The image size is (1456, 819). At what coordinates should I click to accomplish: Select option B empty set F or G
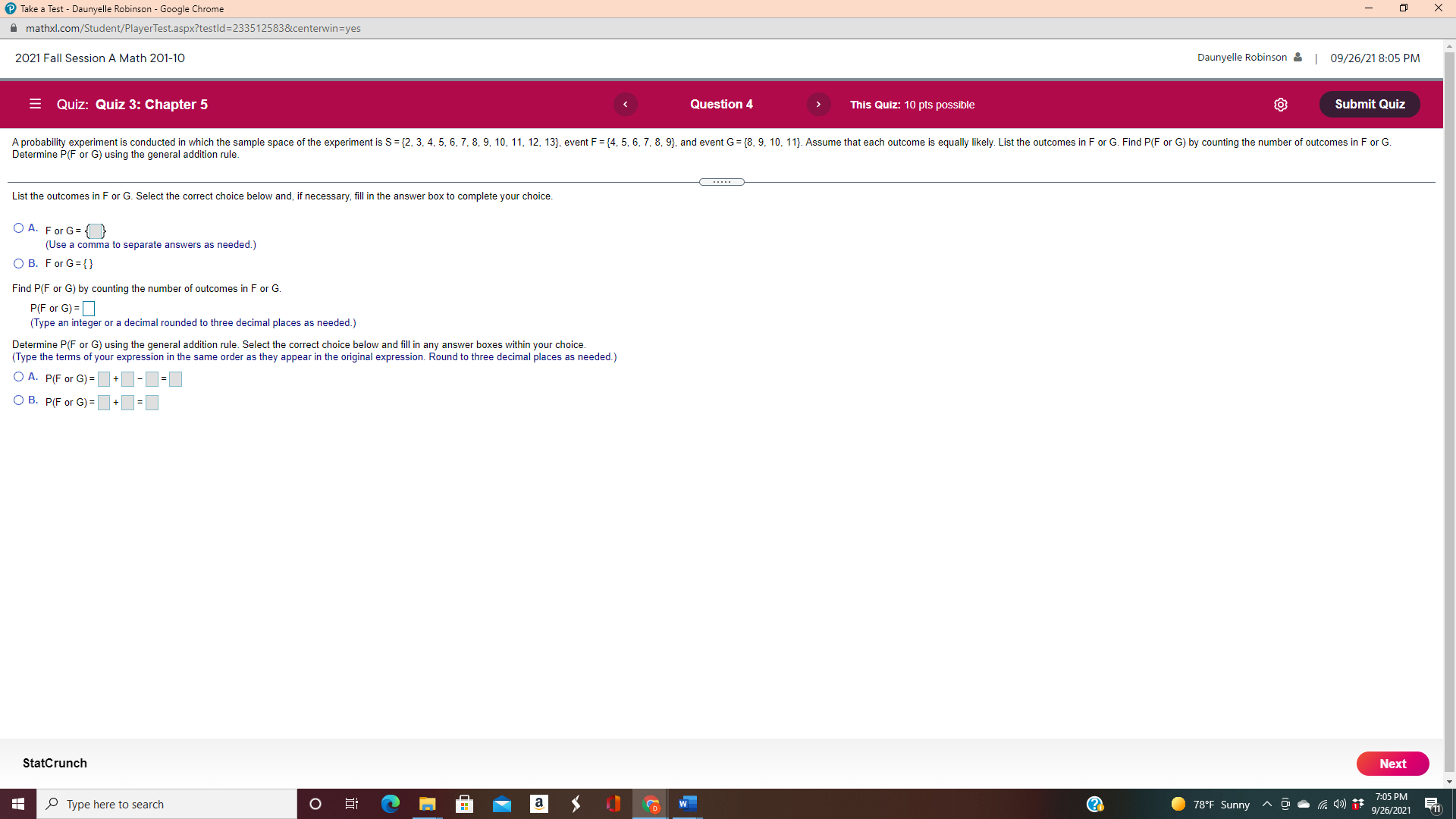[x=18, y=264]
